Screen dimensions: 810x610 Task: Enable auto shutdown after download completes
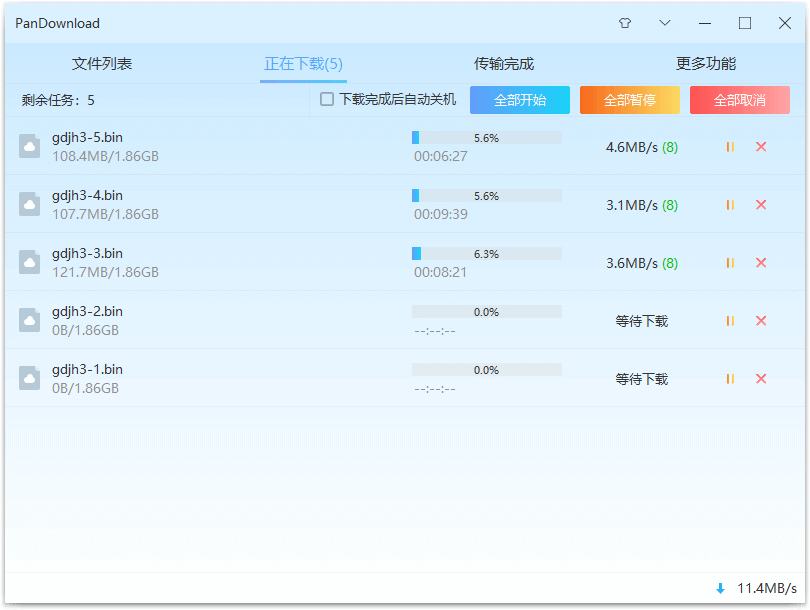tap(327, 99)
